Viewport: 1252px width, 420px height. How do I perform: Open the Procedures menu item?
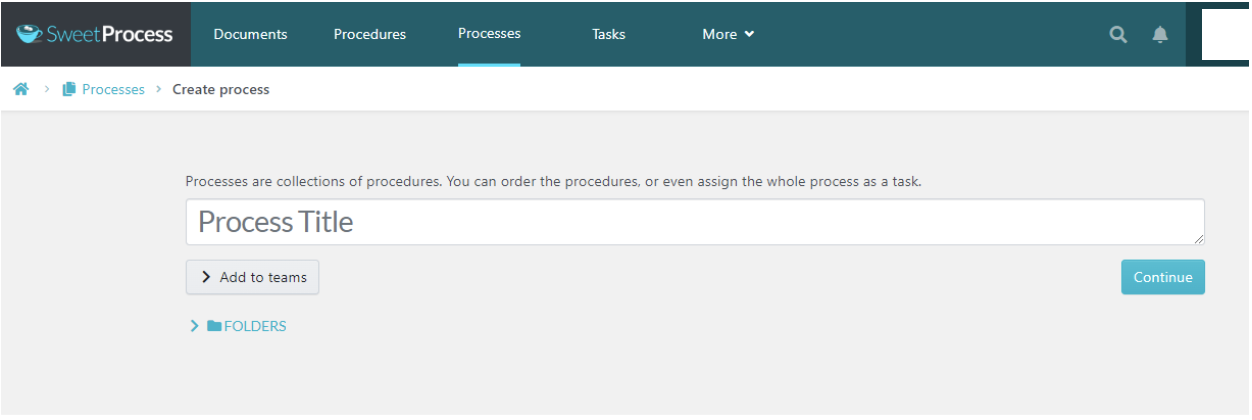point(370,34)
